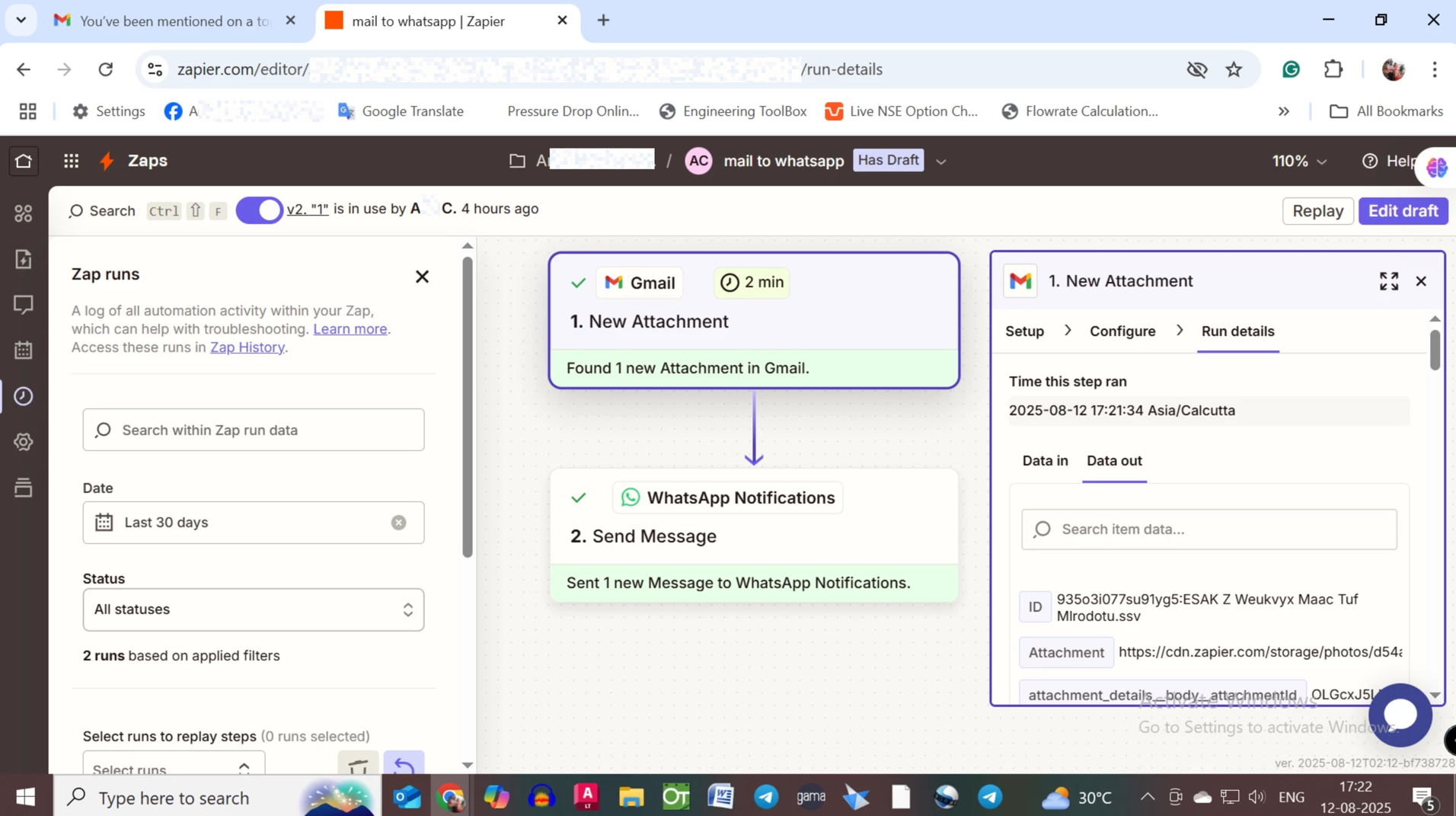Open the Zap History link
Screen dimensions: 1456x816
247,347
